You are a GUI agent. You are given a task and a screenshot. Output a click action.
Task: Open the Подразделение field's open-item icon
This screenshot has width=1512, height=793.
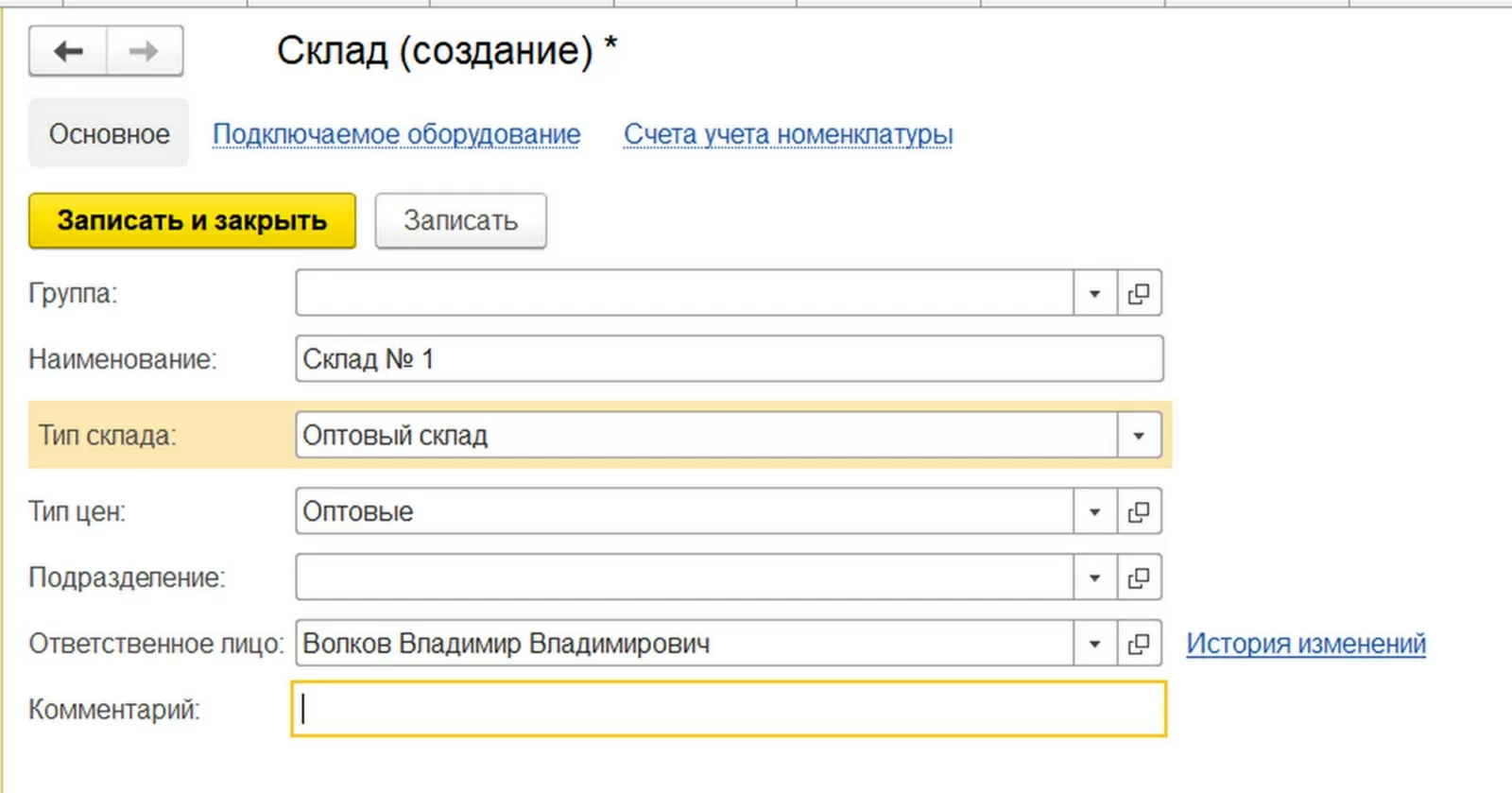[1140, 578]
